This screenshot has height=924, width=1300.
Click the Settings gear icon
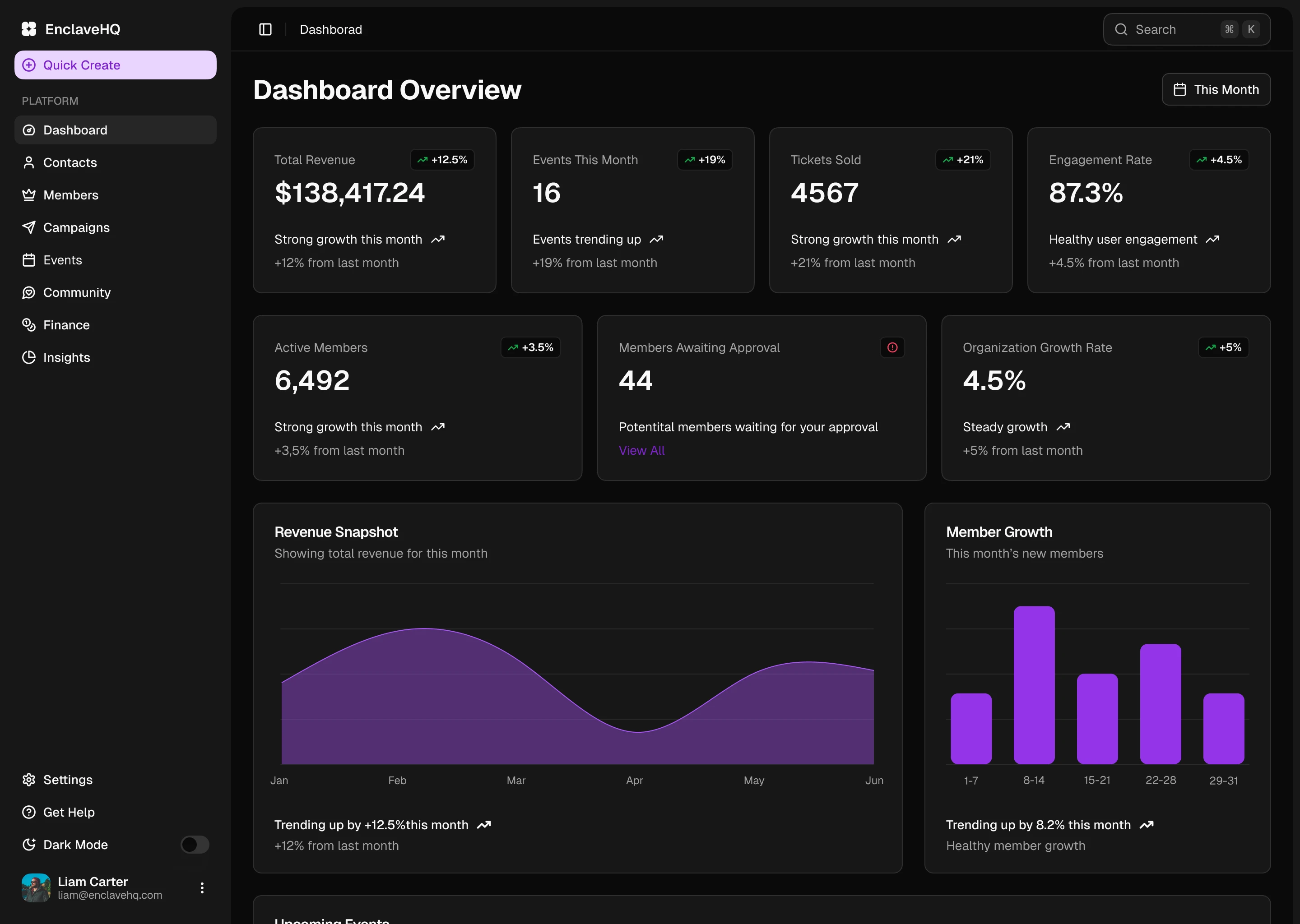pos(29,780)
